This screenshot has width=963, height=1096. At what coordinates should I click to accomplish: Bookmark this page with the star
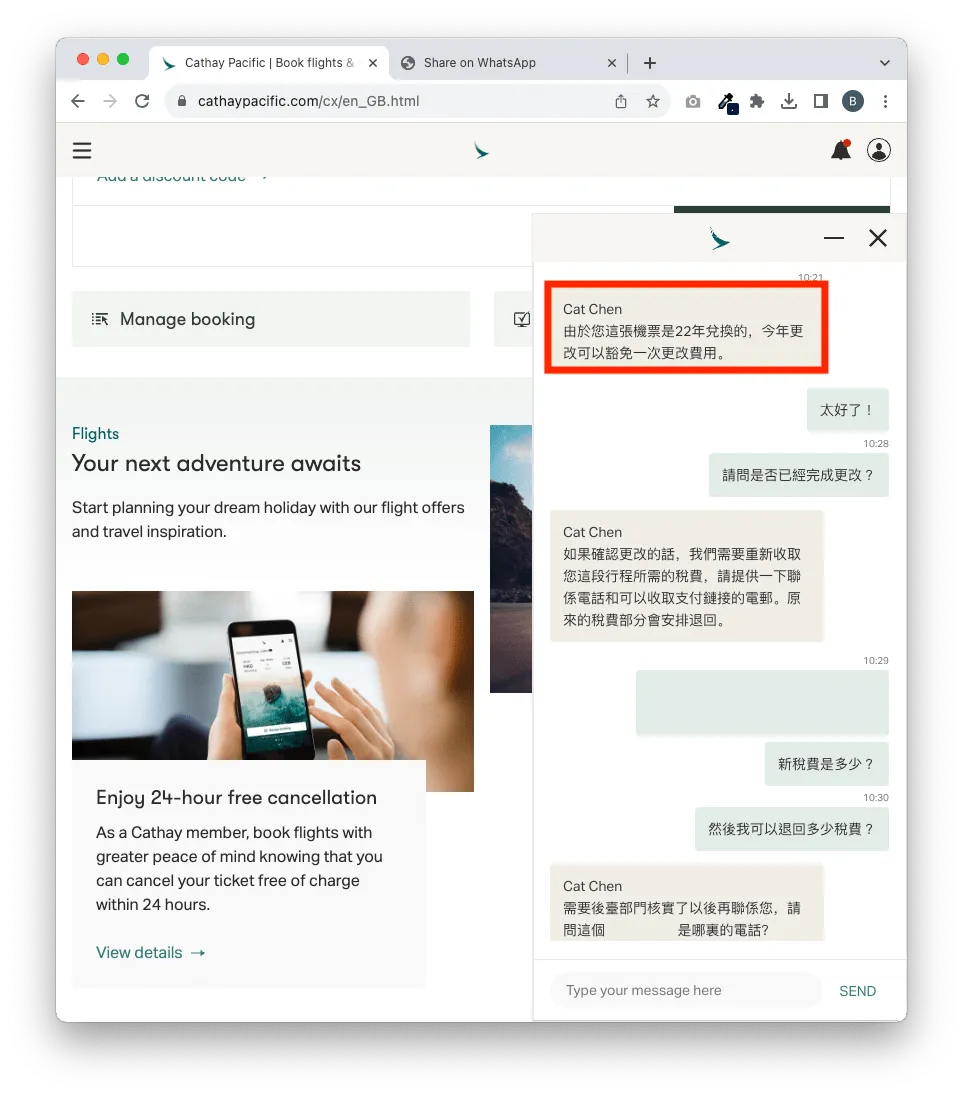click(653, 101)
